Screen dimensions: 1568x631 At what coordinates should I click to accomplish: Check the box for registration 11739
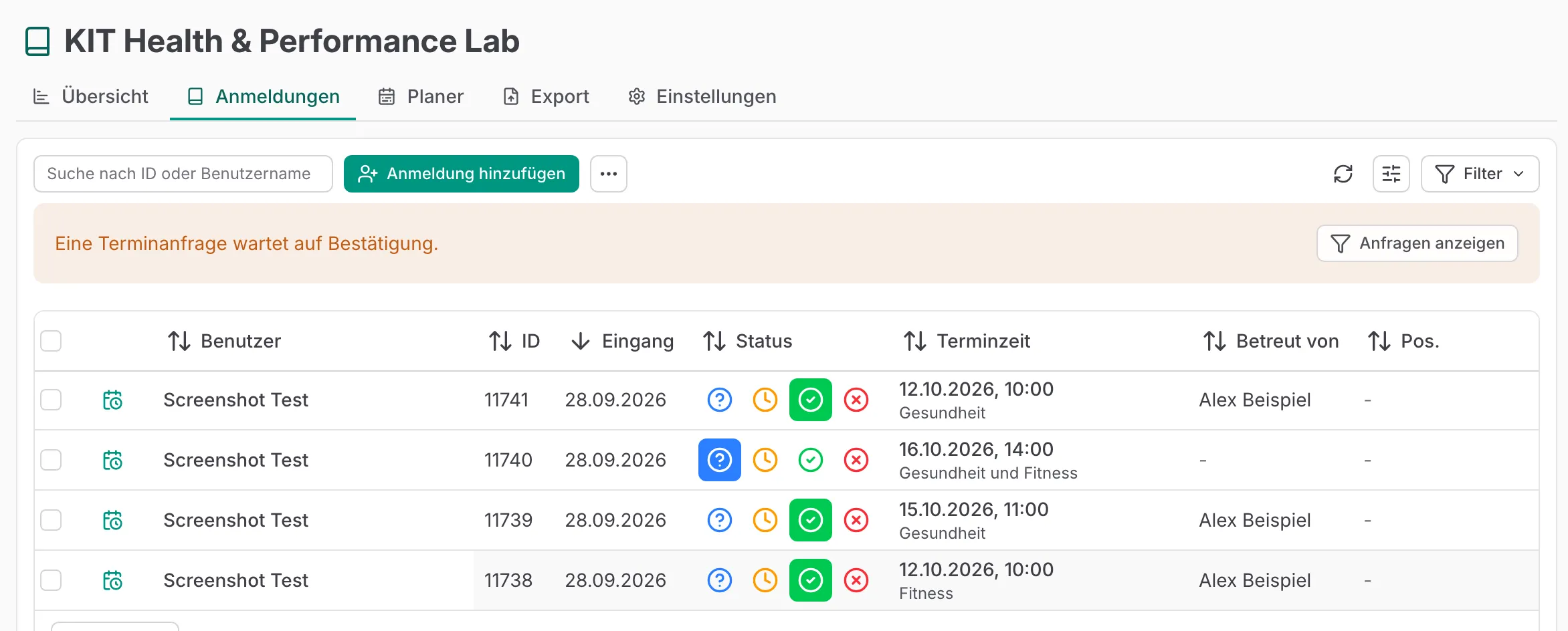[x=51, y=520]
